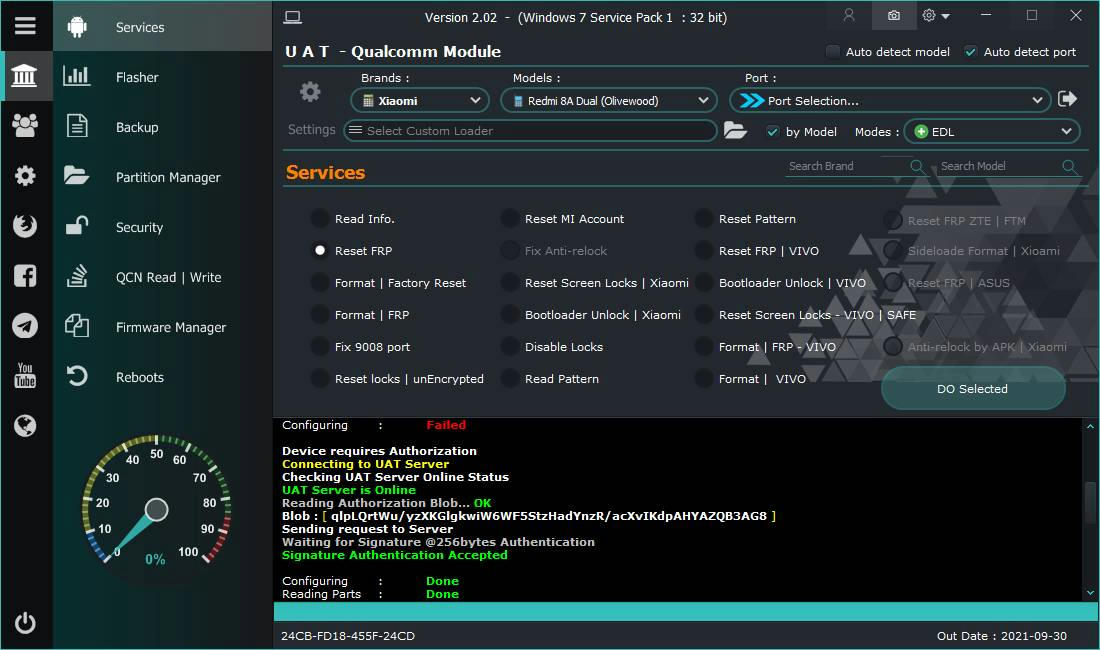Click the log scrollbar up arrow
The image size is (1100, 650).
pyautogui.click(x=1090, y=426)
